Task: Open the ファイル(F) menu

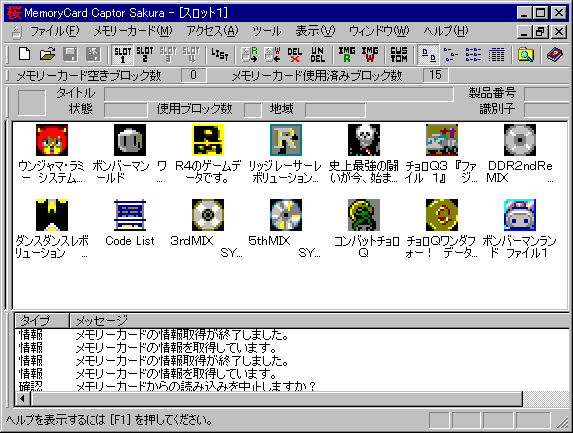Action: click(54, 31)
